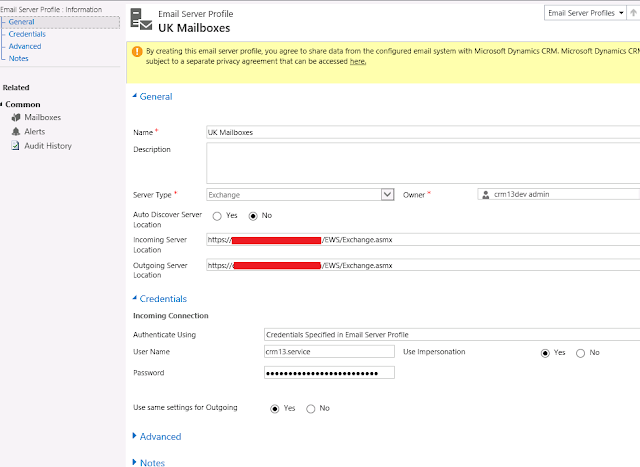This screenshot has height=467, width=640.
Task: Click the up arrow navigation icon
Action: [x=633, y=13]
